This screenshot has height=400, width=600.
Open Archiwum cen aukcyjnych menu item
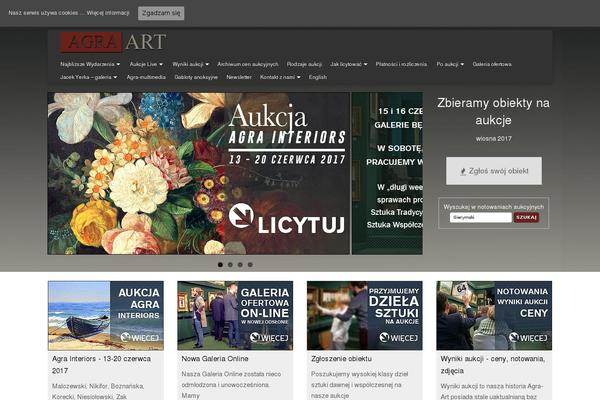(248, 64)
